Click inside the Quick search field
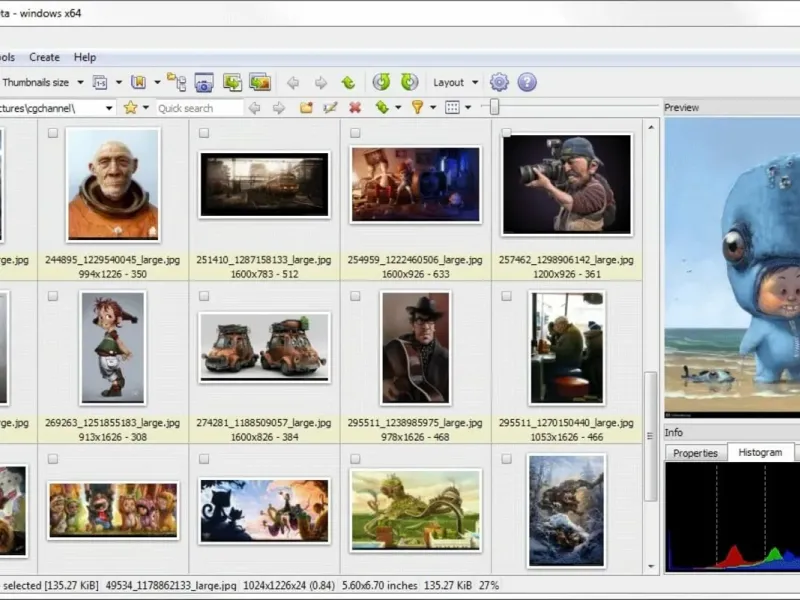This screenshot has height=600, width=800. (x=198, y=108)
